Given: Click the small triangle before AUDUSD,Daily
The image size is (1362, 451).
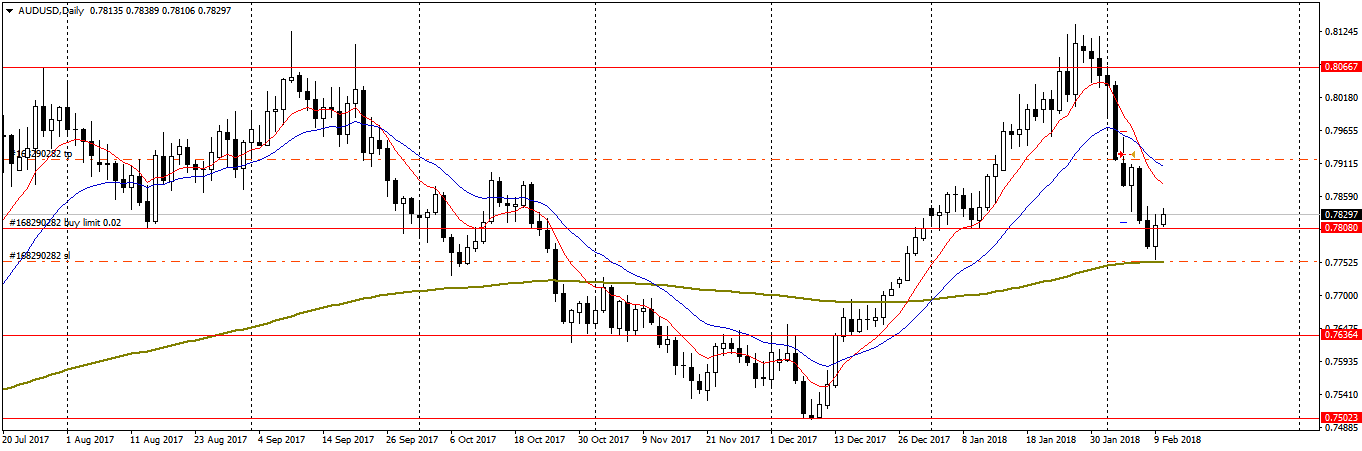Looking at the screenshot, I should click(8, 9).
